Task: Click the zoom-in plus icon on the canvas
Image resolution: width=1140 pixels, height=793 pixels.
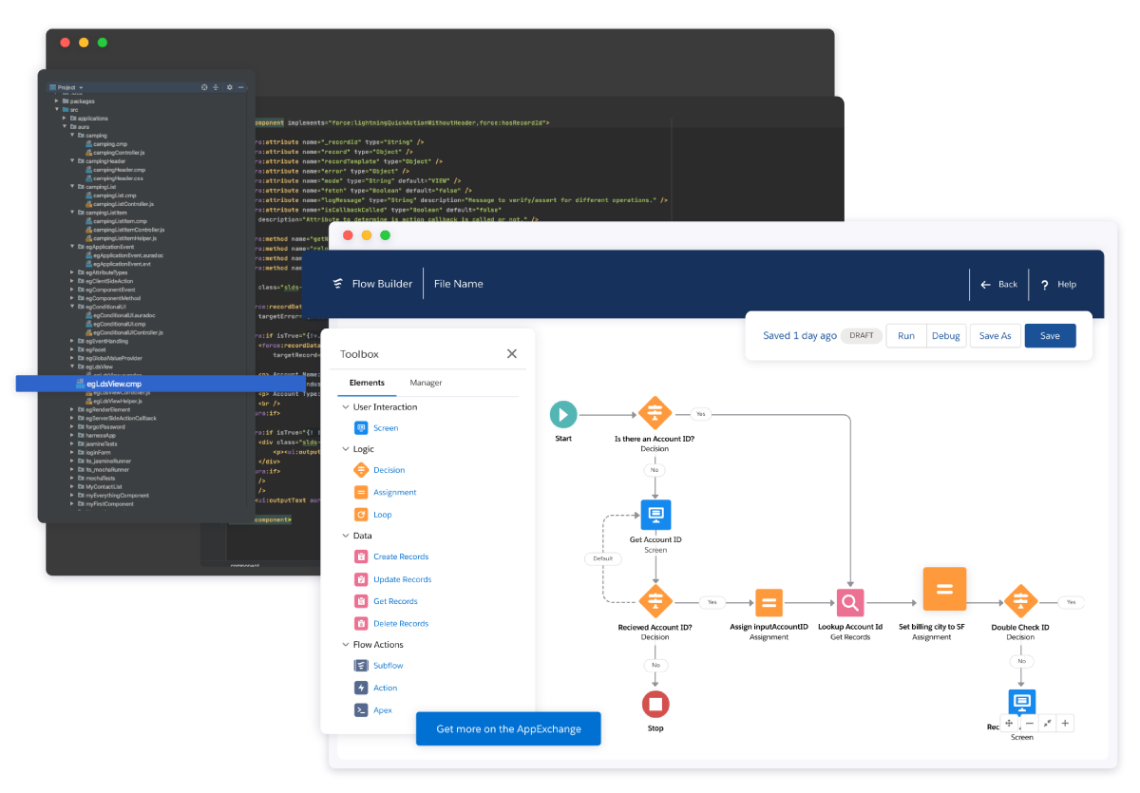Action: 1065,723
